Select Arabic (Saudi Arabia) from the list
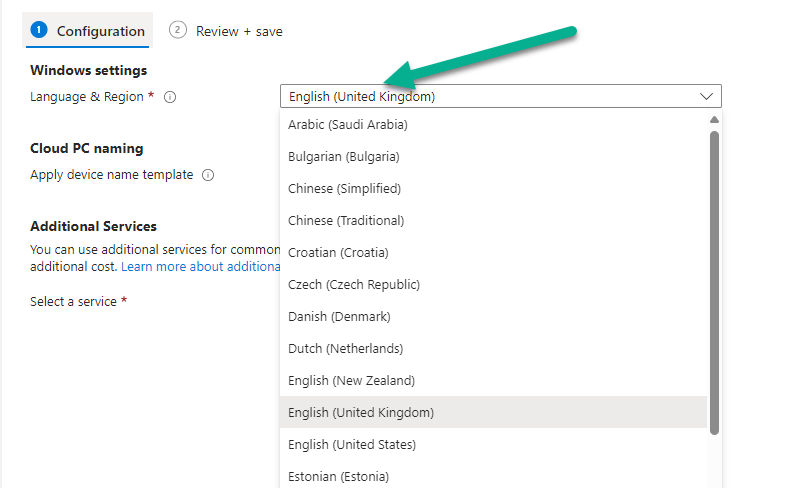Screen dimensions: 798x488 [x=348, y=125]
